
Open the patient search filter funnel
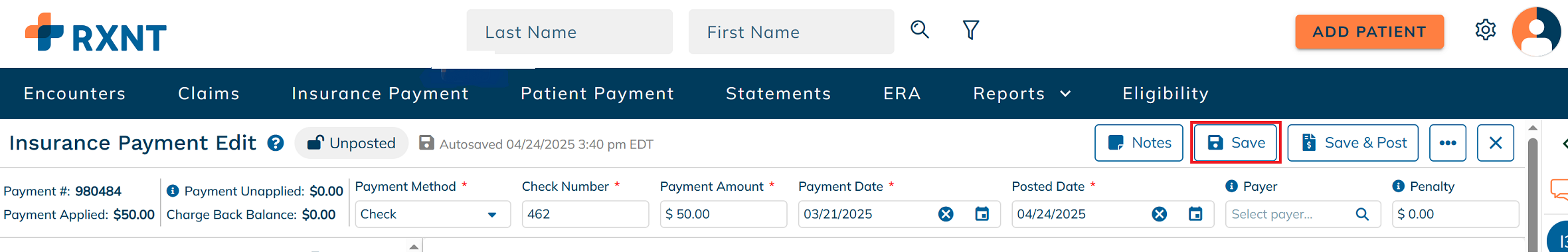point(971,30)
